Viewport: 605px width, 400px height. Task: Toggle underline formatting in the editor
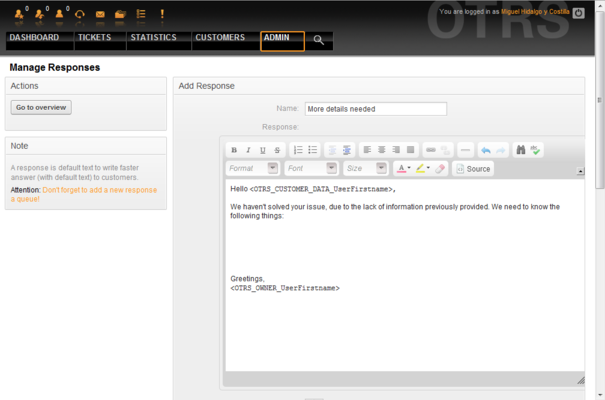click(262, 150)
